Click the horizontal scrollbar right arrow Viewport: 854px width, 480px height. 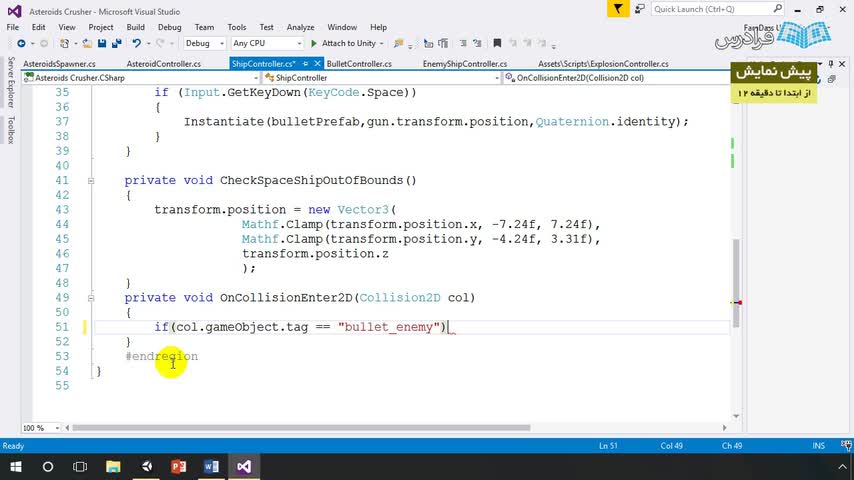(x=724, y=428)
